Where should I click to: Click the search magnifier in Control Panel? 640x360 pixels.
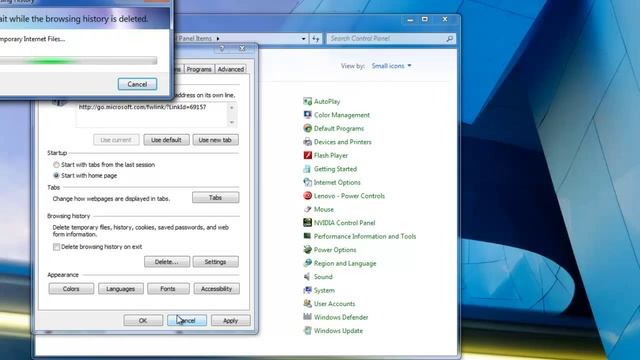(x=449, y=38)
